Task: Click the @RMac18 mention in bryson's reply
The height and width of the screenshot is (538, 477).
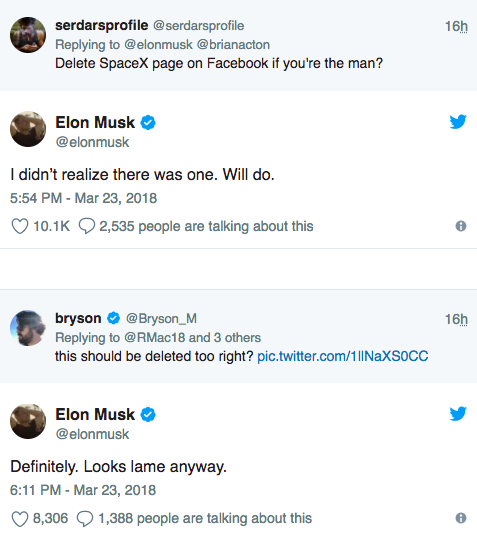Action: pyautogui.click(x=154, y=338)
